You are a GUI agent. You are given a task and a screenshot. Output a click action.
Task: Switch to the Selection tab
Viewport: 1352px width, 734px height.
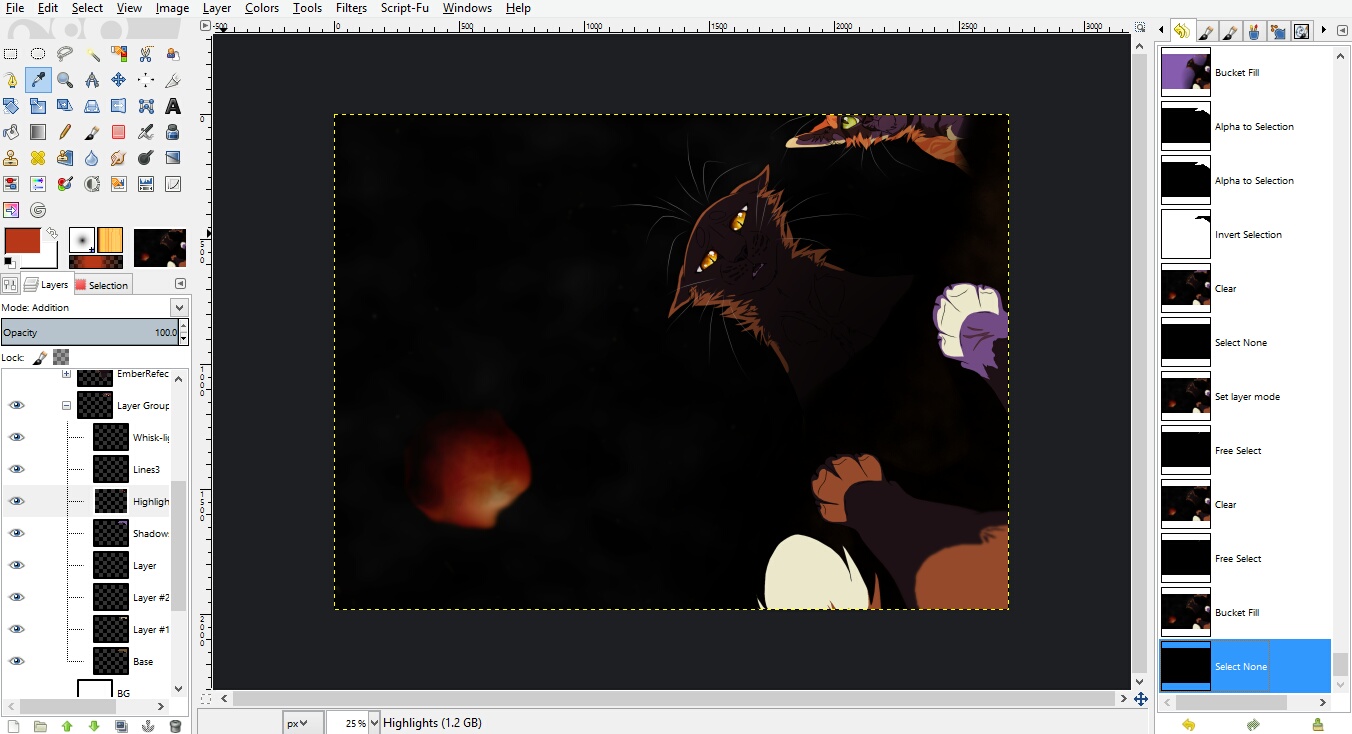point(102,285)
